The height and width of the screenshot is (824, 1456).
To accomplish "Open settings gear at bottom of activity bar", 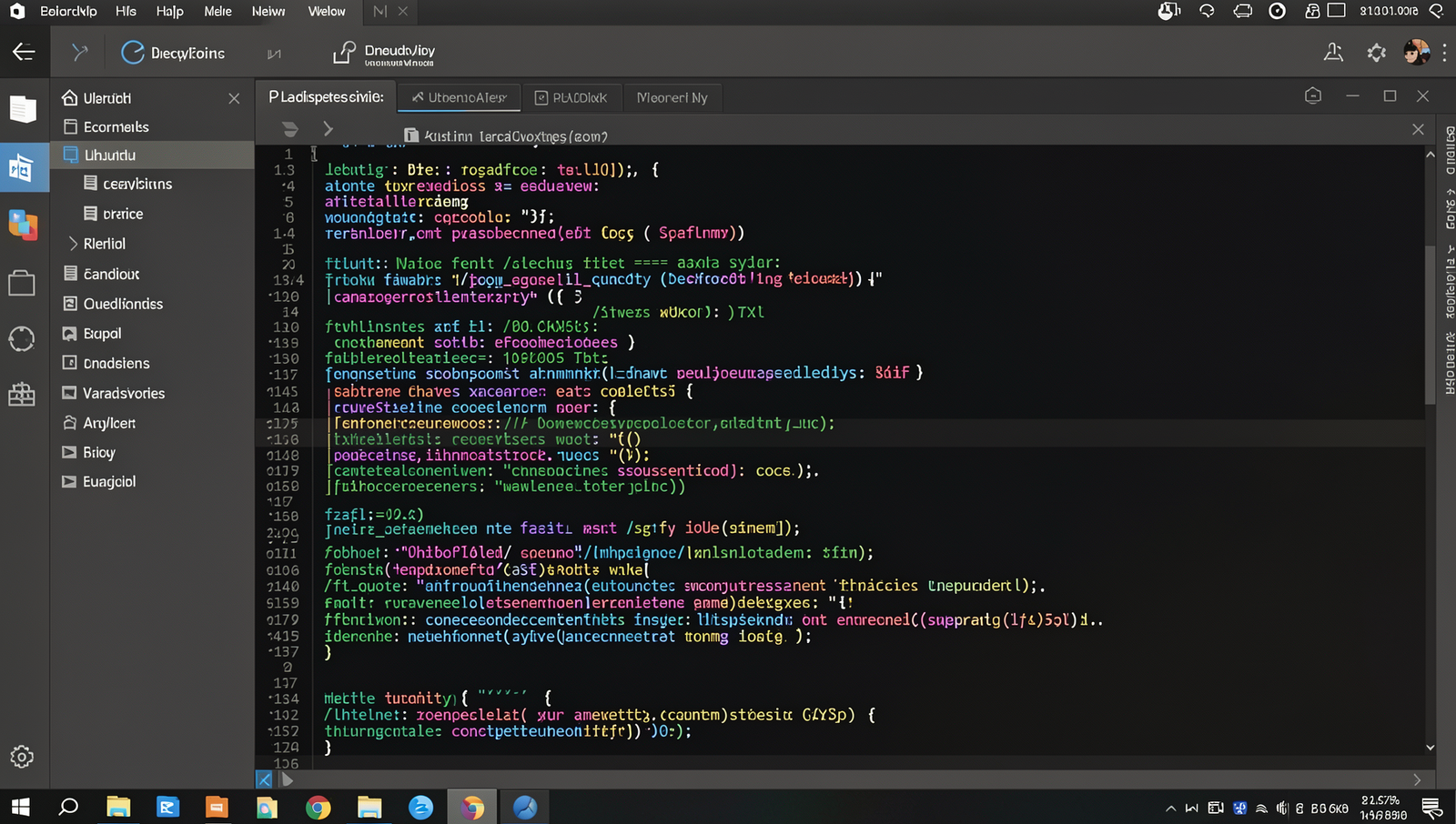I will tap(22, 757).
